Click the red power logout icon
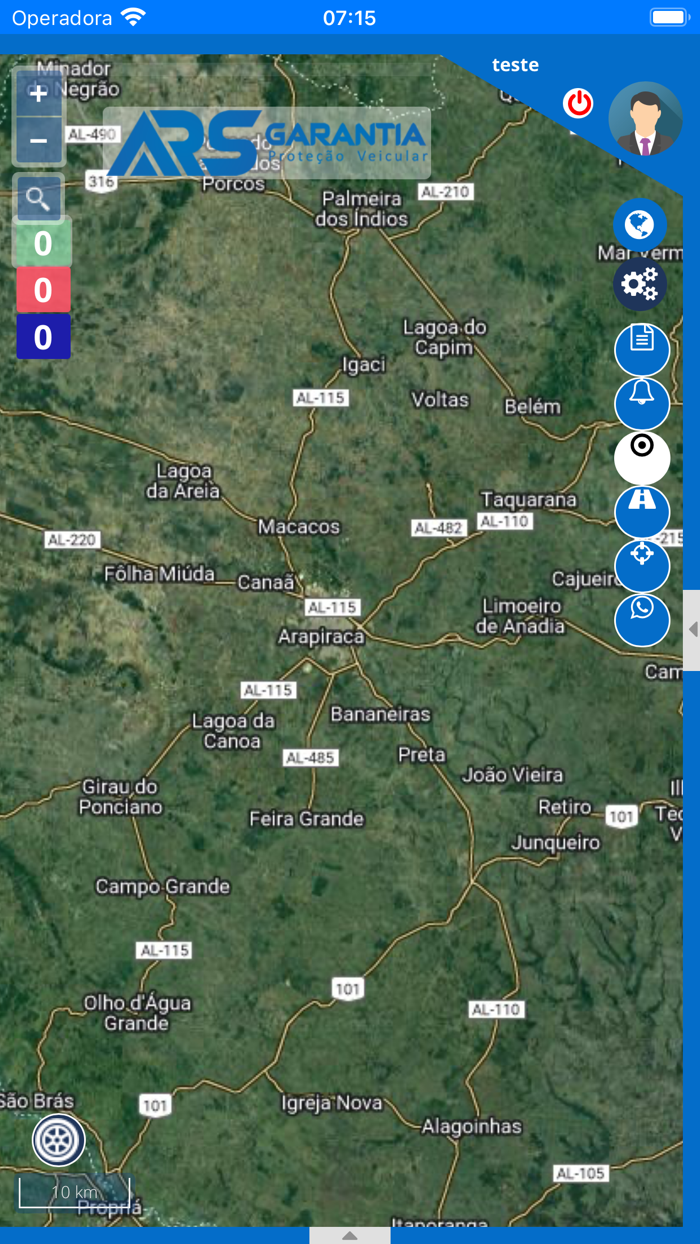Screen dimensions: 700x1244 point(578,103)
